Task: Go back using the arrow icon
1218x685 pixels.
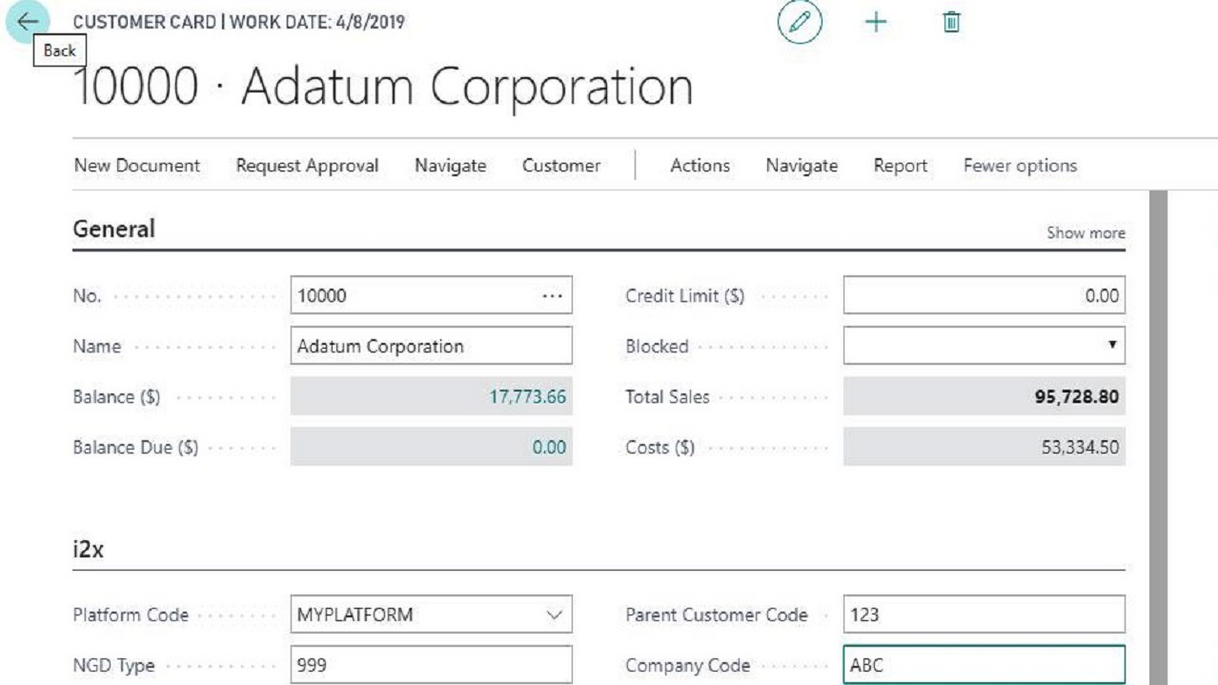Action: tap(28, 21)
